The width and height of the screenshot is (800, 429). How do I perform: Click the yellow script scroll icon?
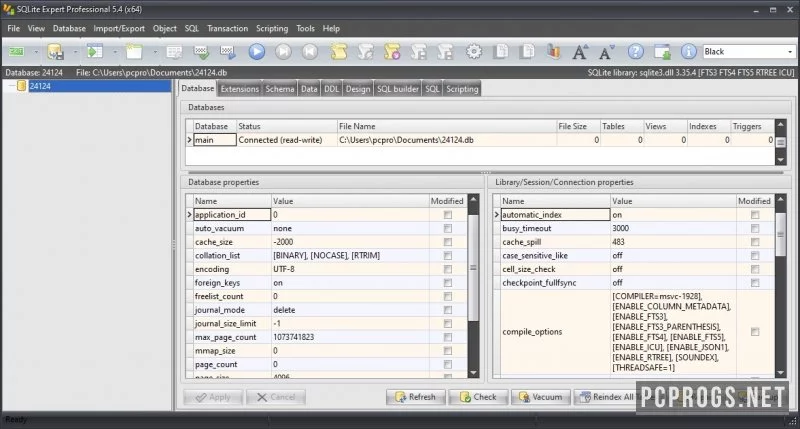[x=338, y=52]
